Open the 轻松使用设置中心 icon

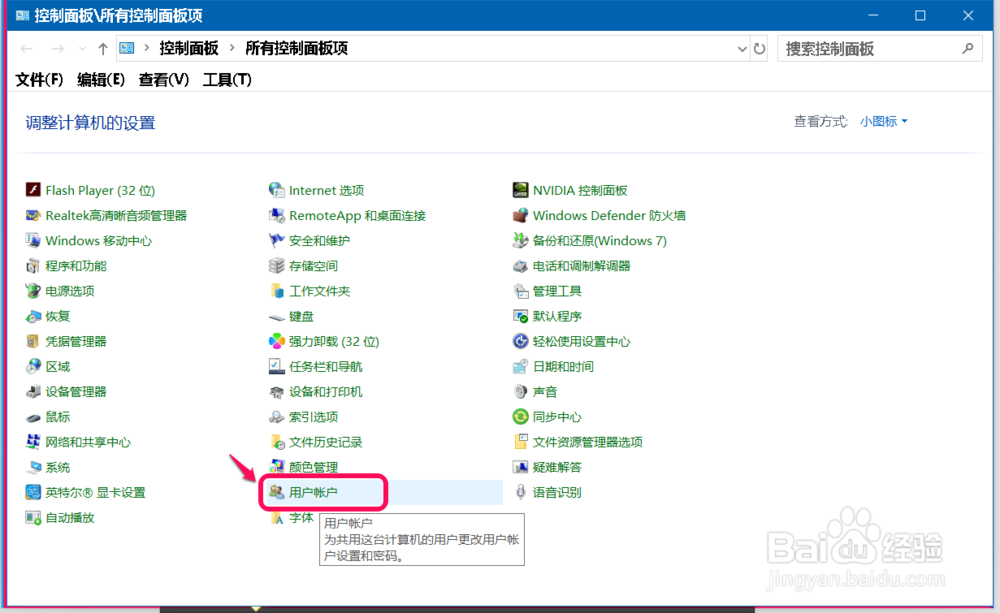pos(520,341)
